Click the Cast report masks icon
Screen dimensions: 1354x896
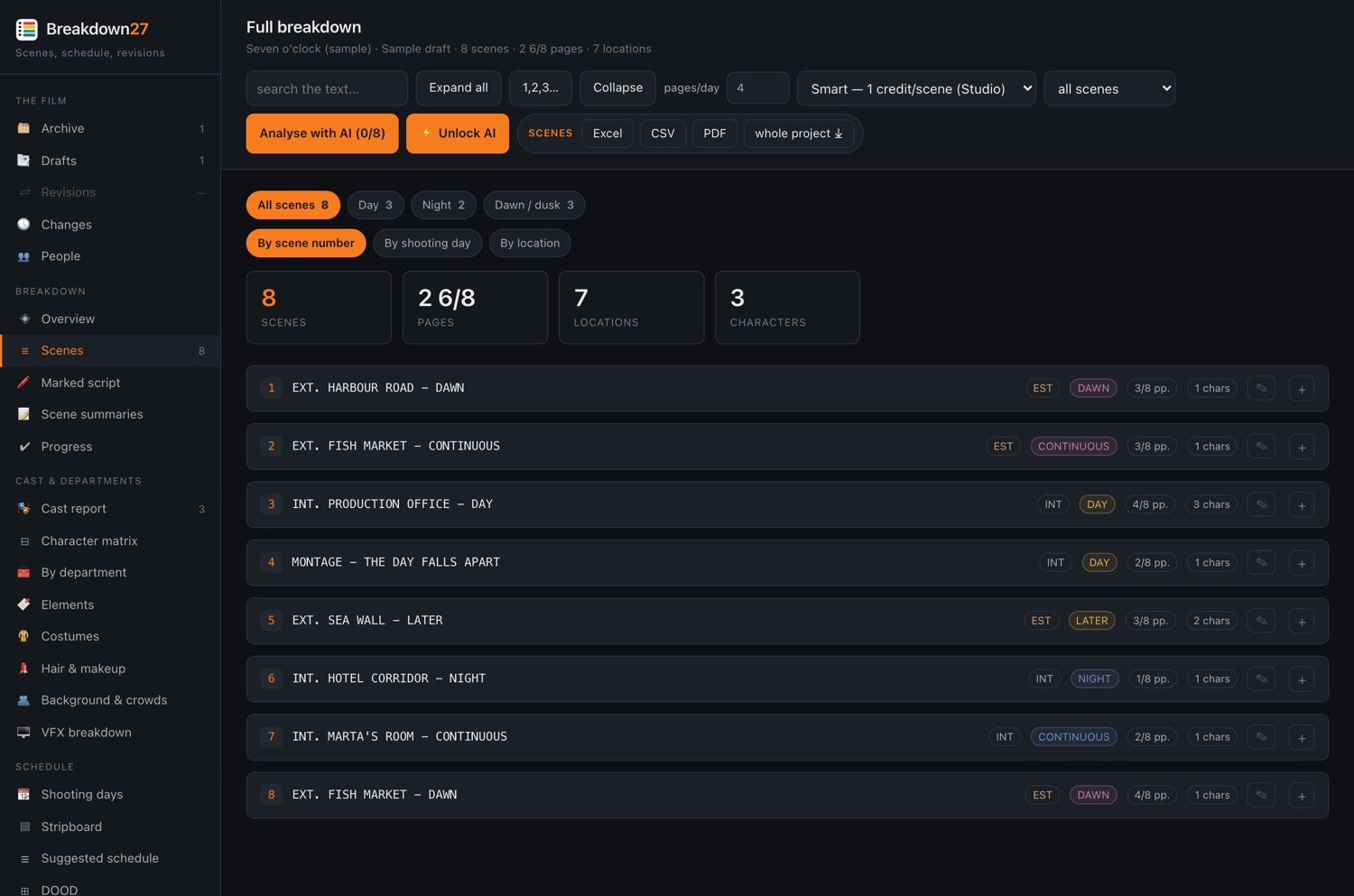click(24, 509)
